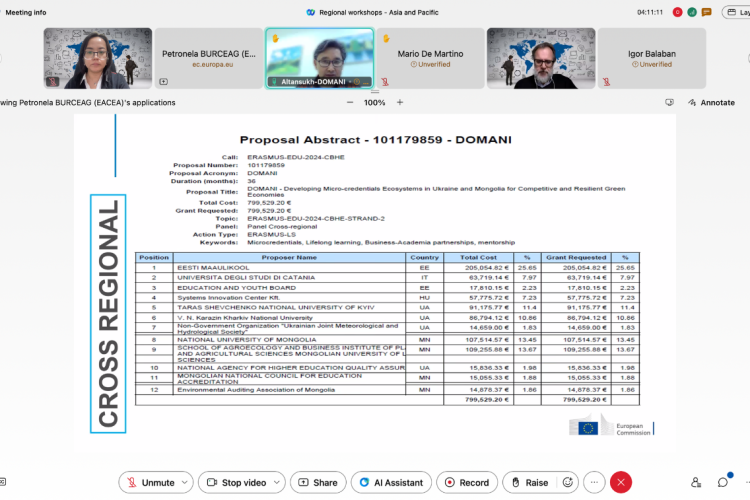Open the Layout menu

click(x=738, y=12)
